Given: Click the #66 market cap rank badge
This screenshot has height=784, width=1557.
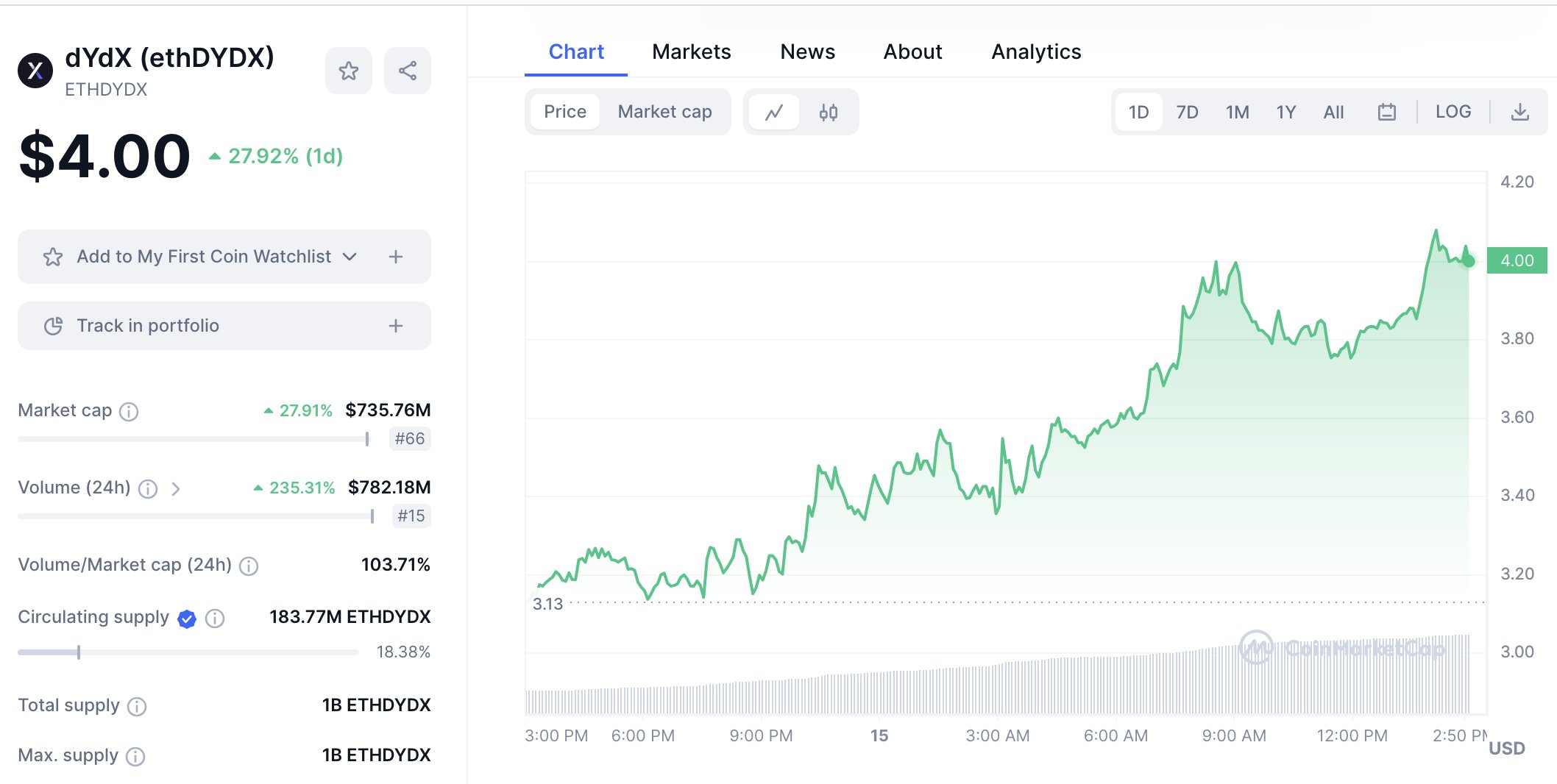Looking at the screenshot, I should point(410,439).
